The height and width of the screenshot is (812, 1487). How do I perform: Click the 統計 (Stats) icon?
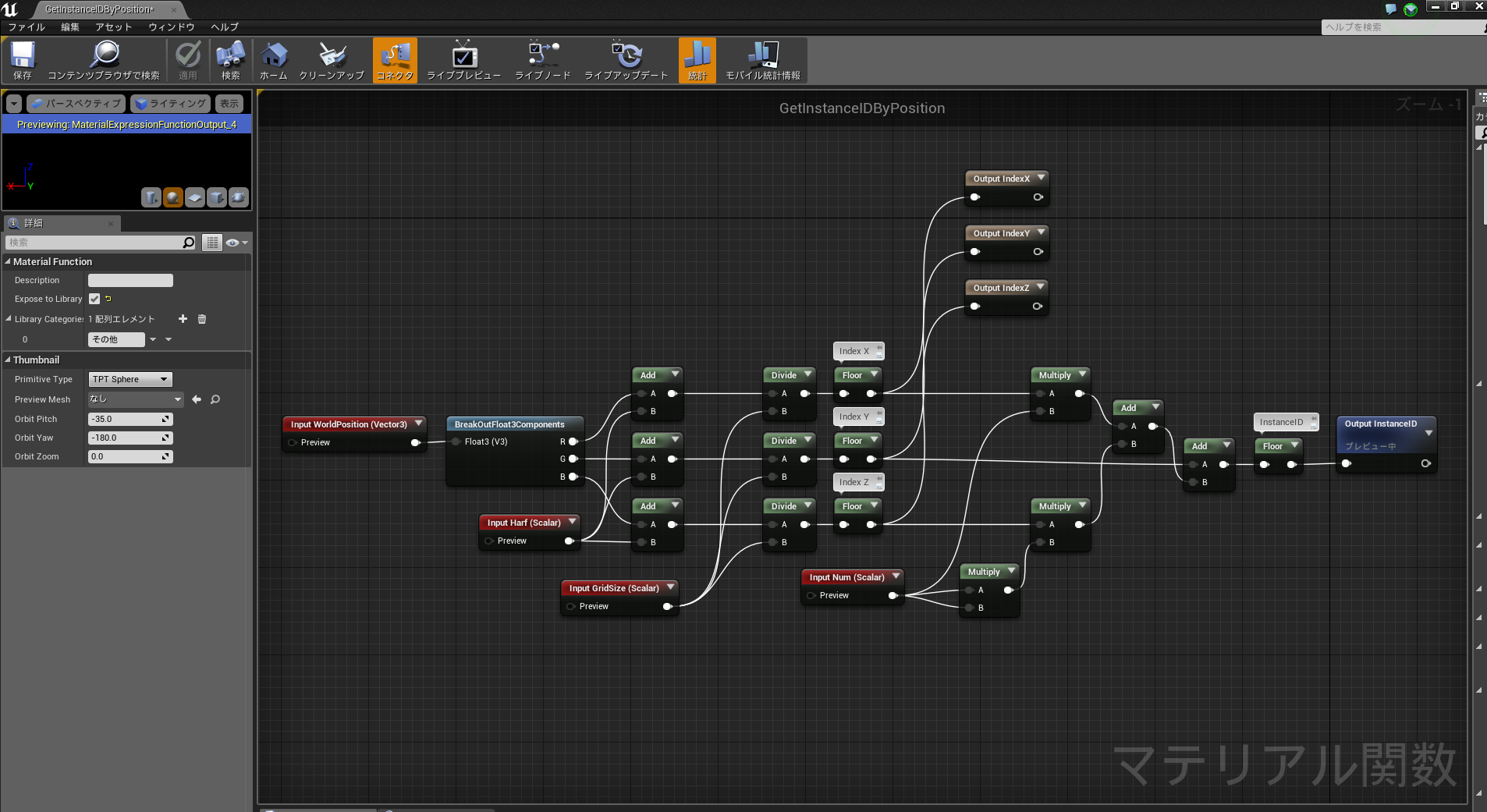pos(695,60)
